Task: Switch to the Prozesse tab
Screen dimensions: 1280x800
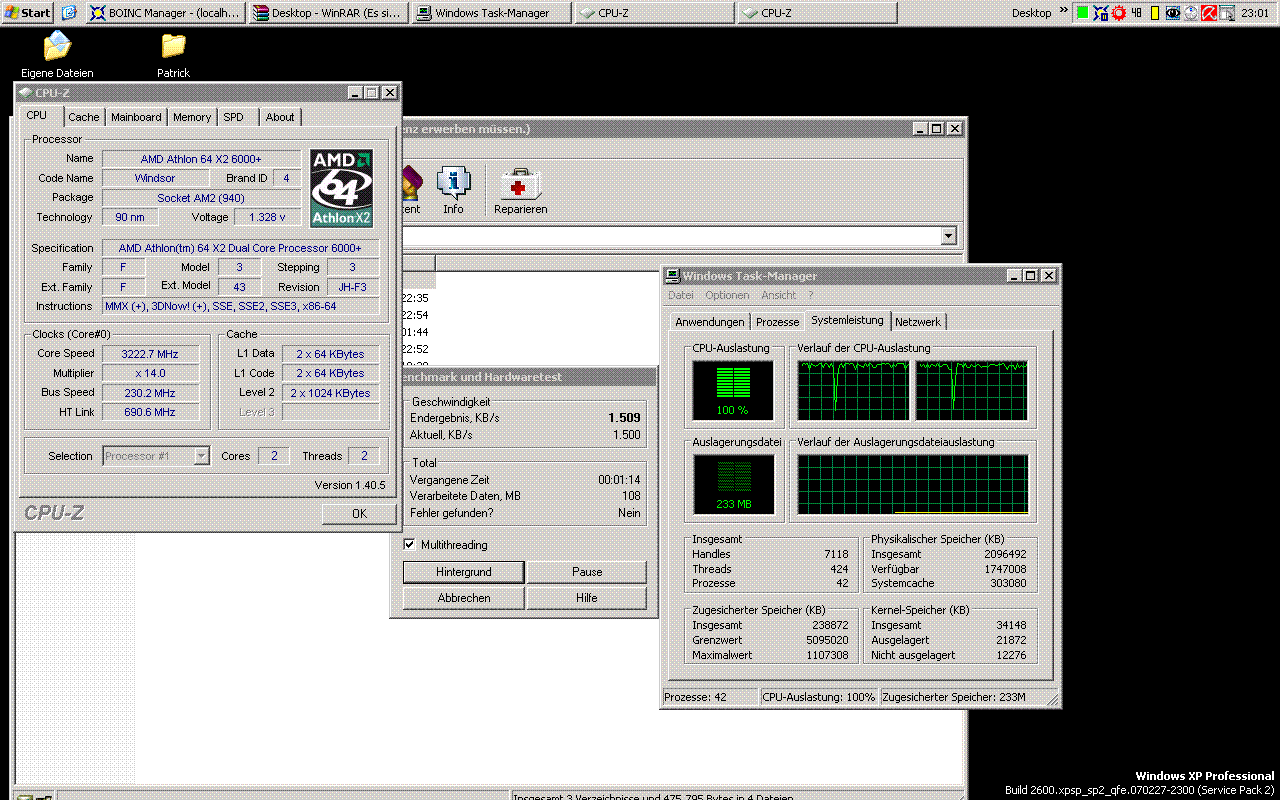Action: point(778,322)
